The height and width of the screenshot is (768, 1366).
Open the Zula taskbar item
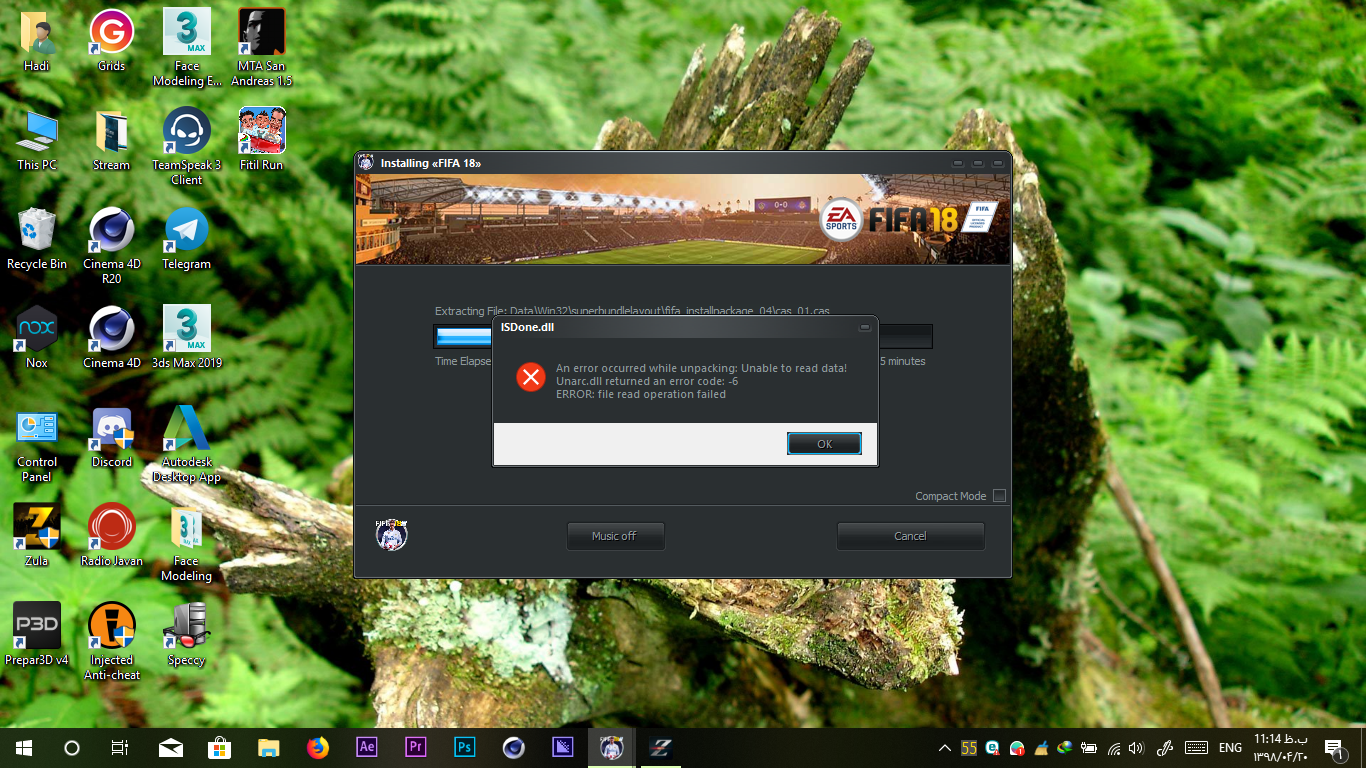tap(661, 747)
